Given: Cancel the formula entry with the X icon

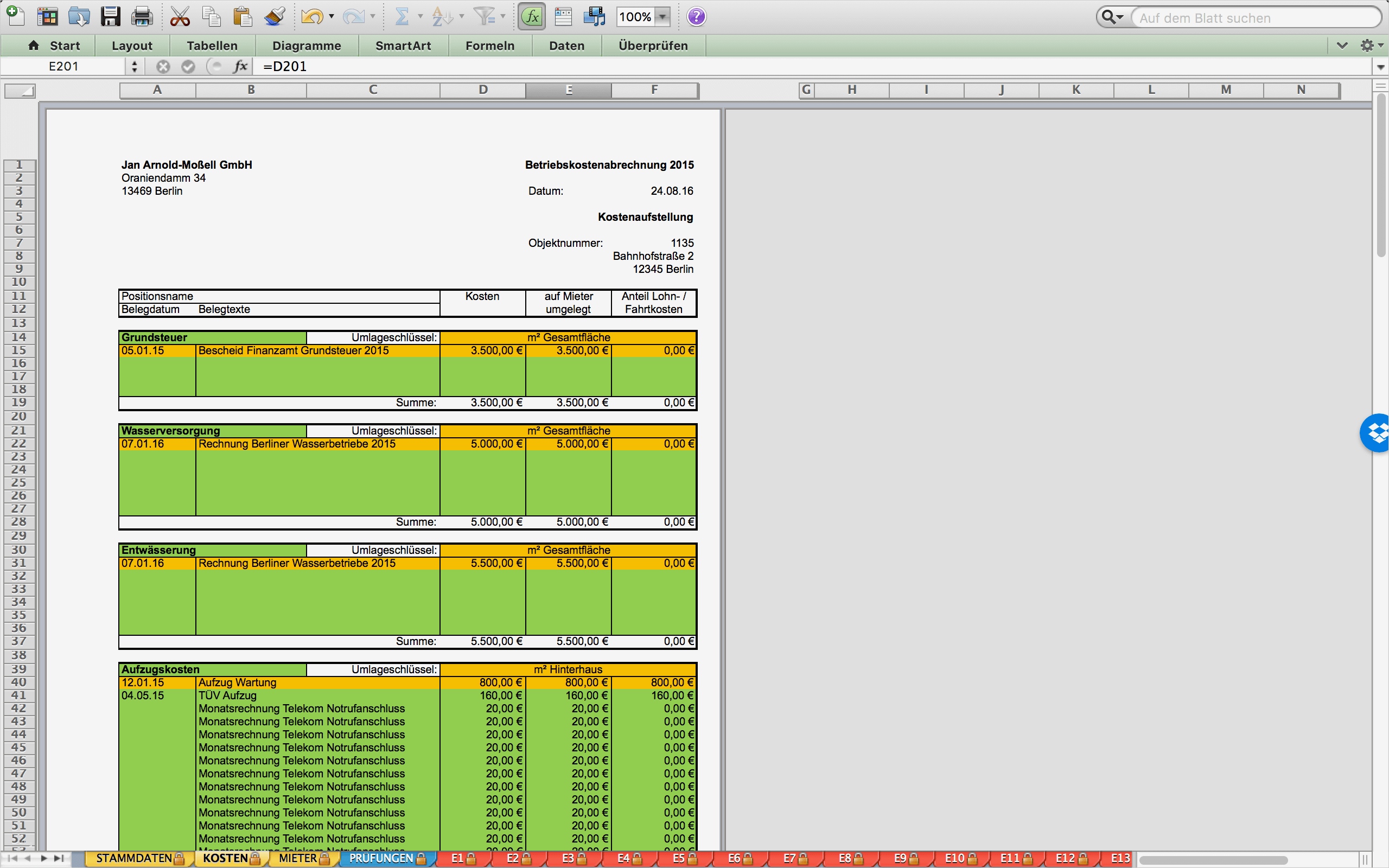Looking at the screenshot, I should 162,66.
